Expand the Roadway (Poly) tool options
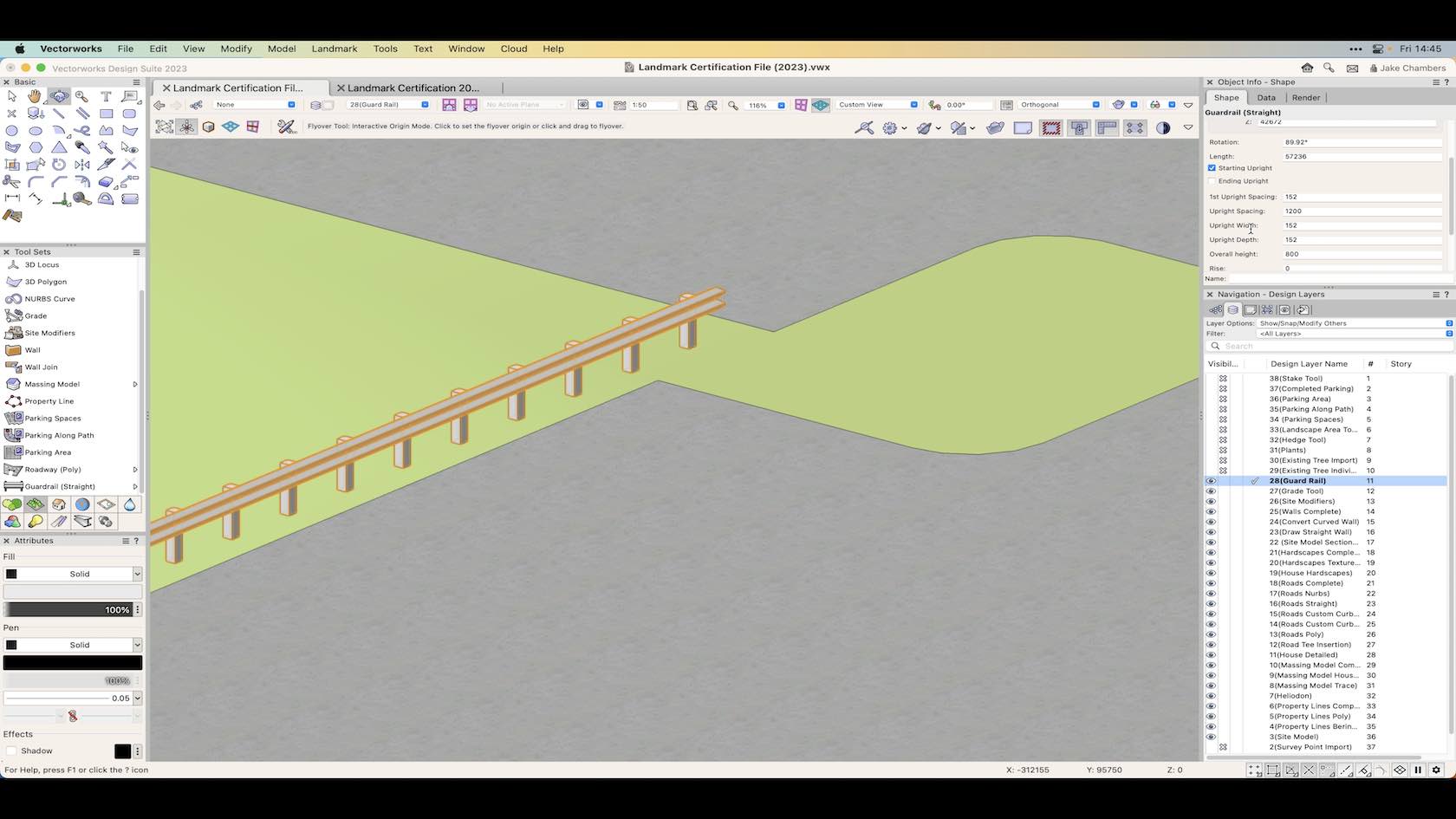This screenshot has width=1456, height=819. point(135,469)
